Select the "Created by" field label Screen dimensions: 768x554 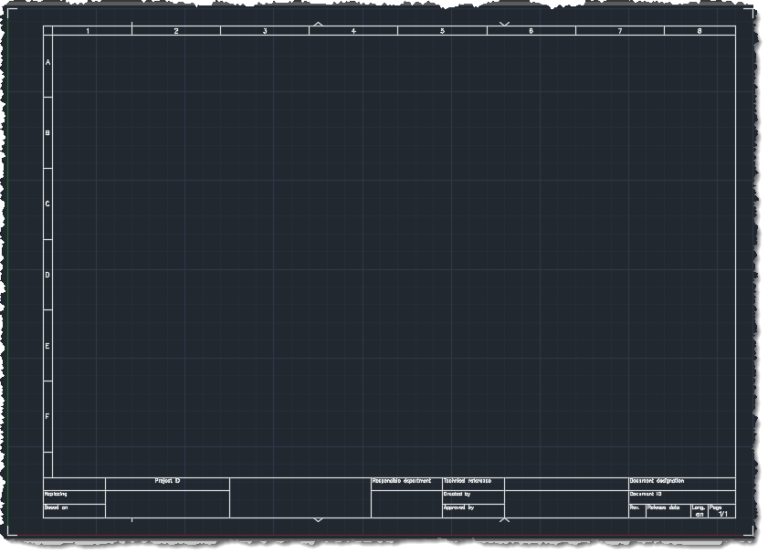[457, 494]
